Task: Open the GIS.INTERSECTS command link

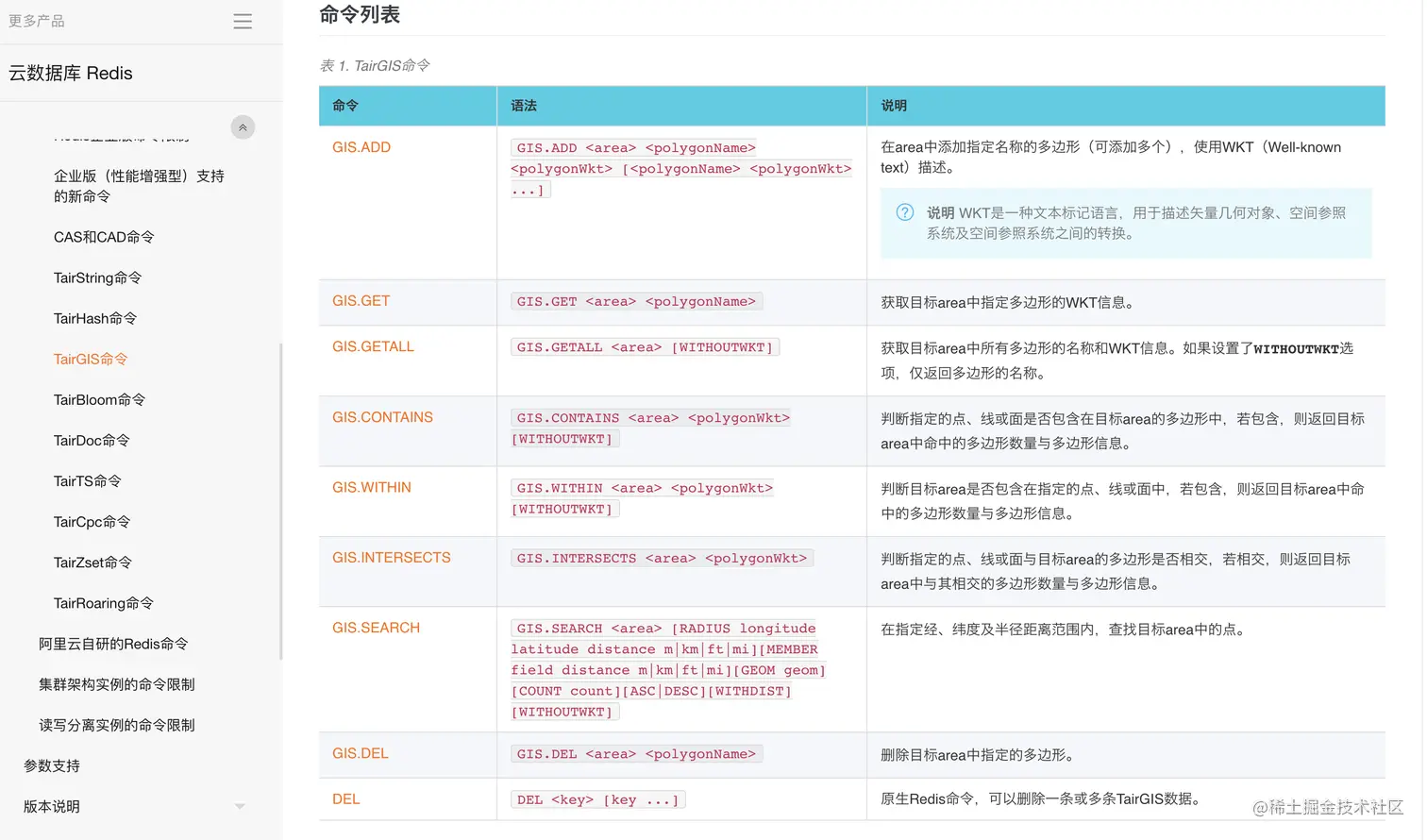Action: [391, 557]
